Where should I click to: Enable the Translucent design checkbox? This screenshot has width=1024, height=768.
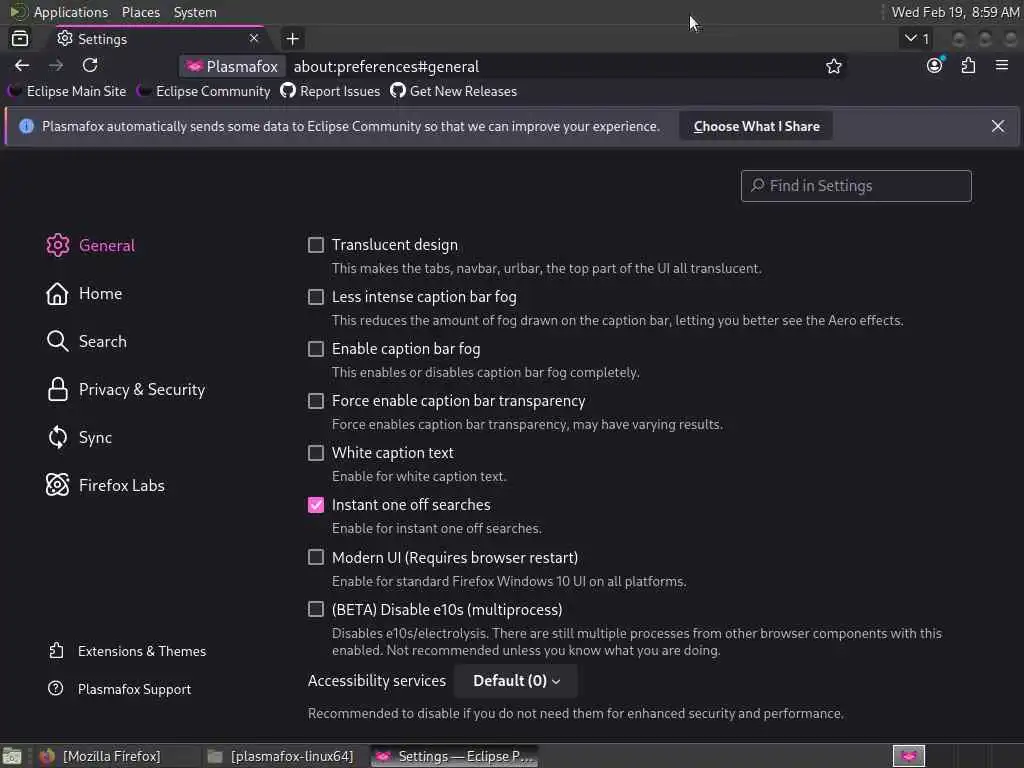pos(316,245)
